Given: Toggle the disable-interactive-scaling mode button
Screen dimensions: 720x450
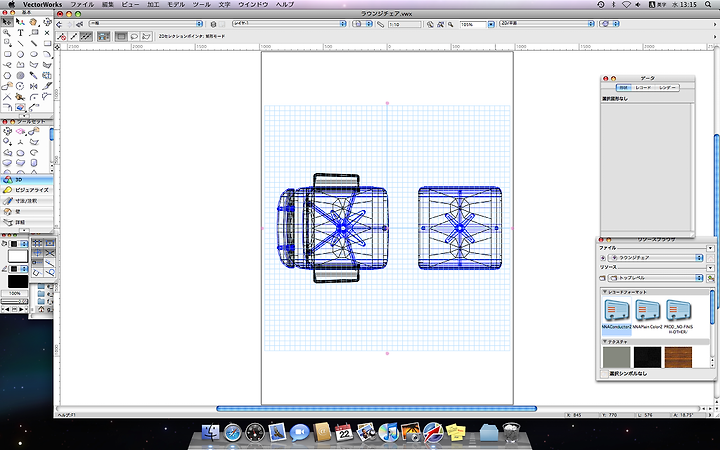Looking at the screenshot, I should click(62, 36).
